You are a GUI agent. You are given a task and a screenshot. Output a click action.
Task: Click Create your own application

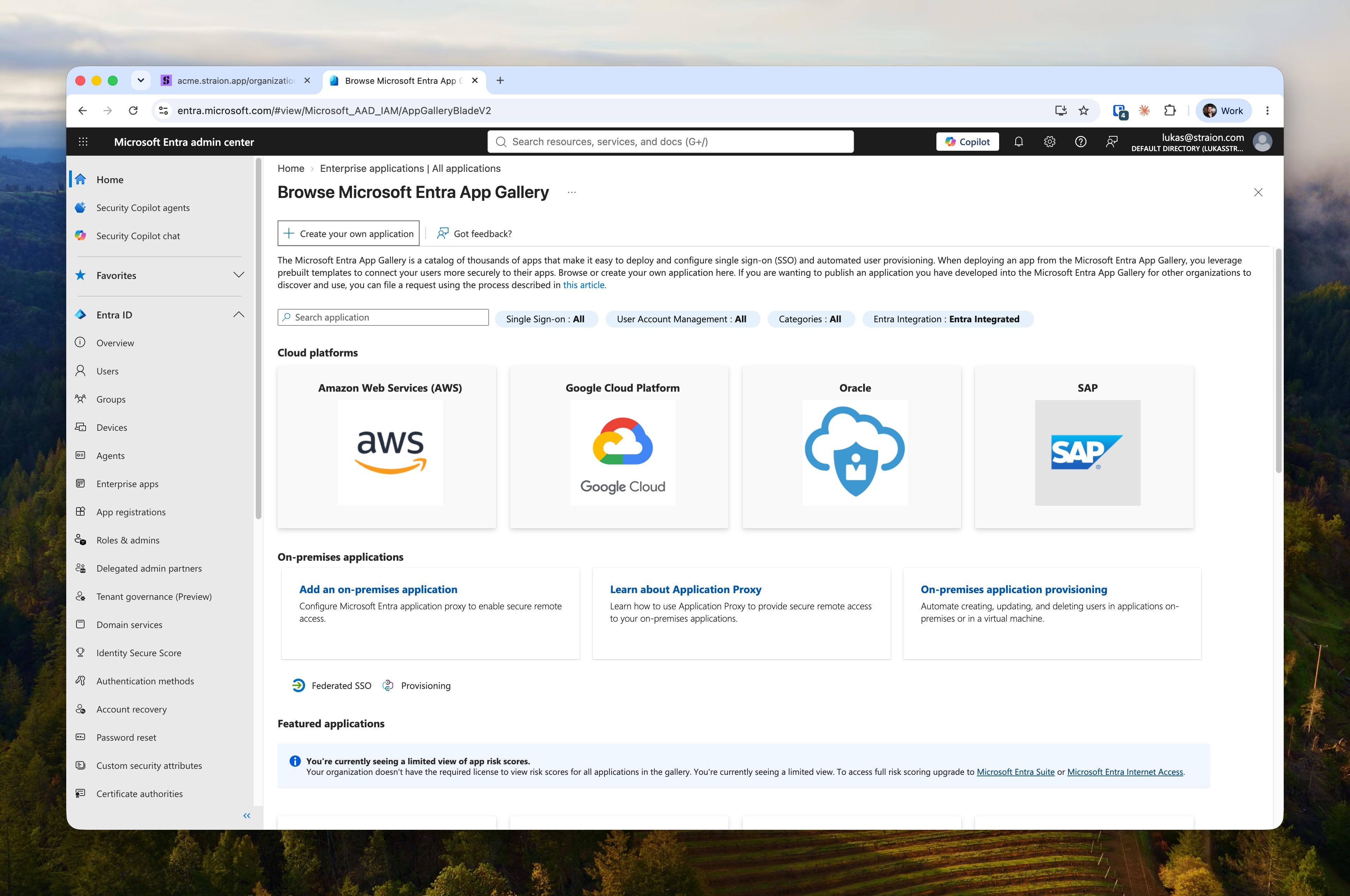[348, 233]
